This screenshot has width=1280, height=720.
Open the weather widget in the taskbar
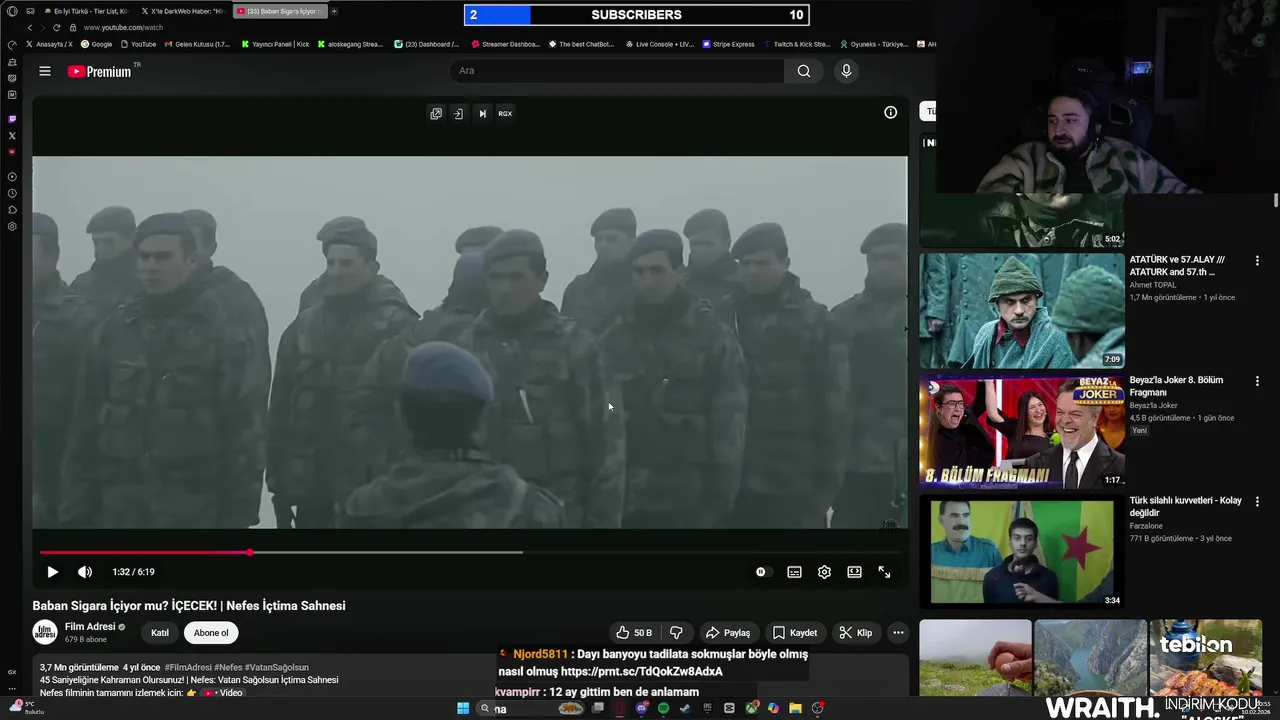(x=28, y=708)
